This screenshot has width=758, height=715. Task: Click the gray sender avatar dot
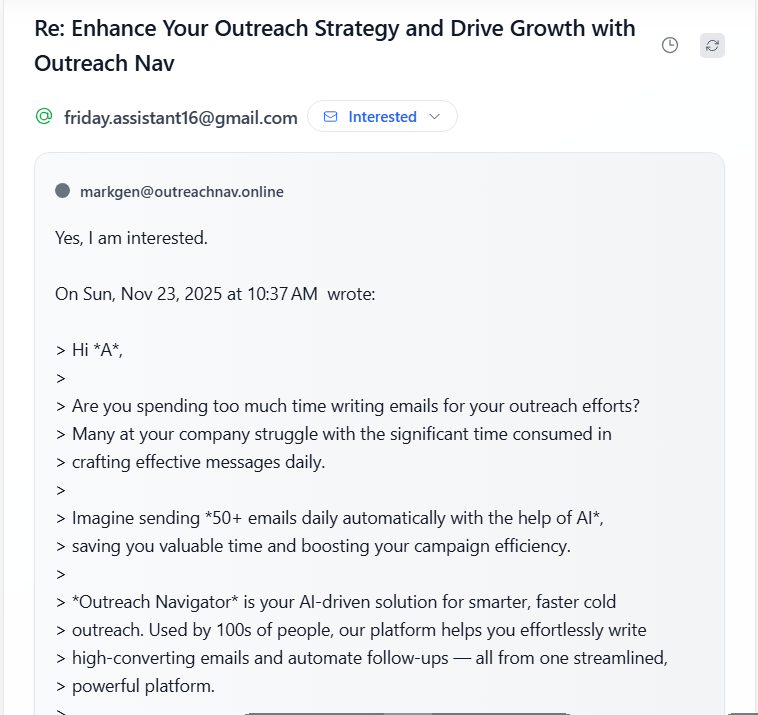coord(62,191)
